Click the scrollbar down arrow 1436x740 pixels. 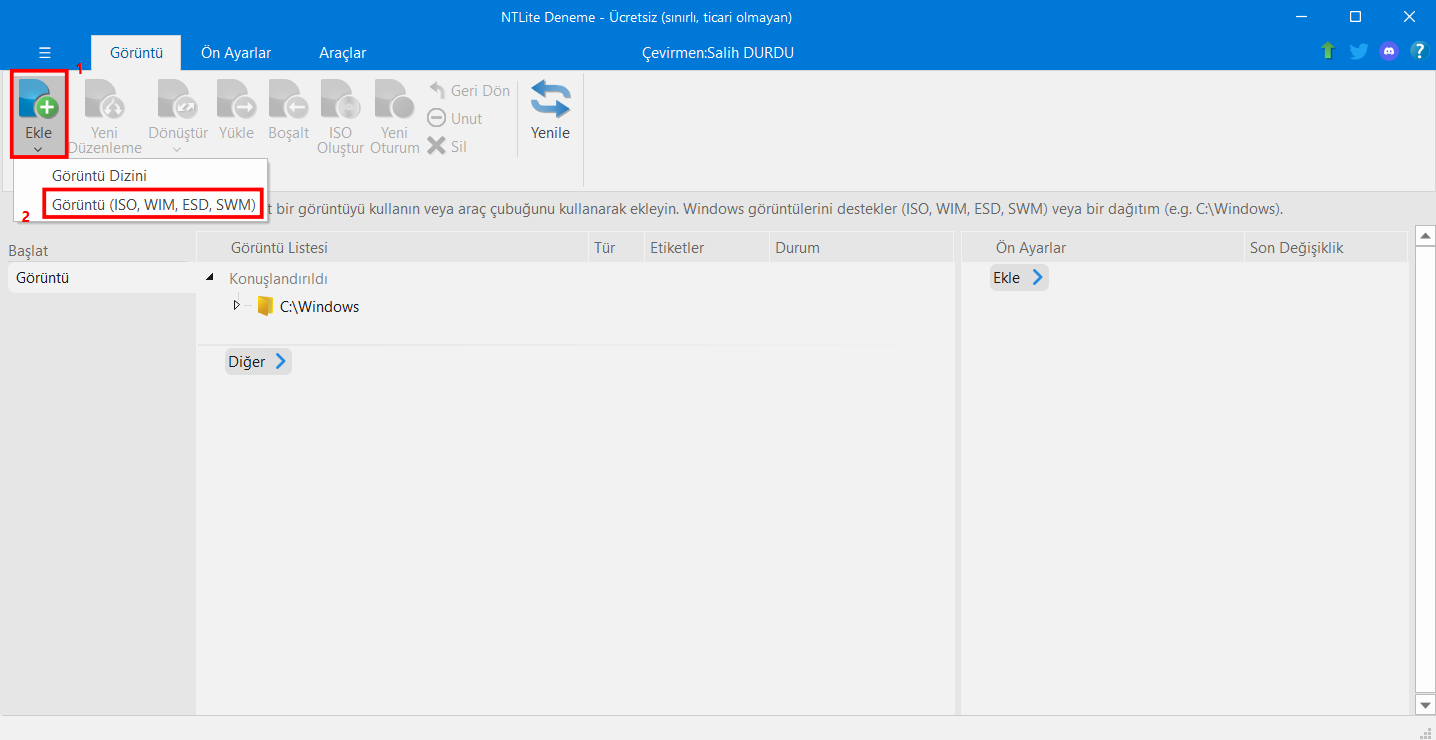click(1427, 705)
